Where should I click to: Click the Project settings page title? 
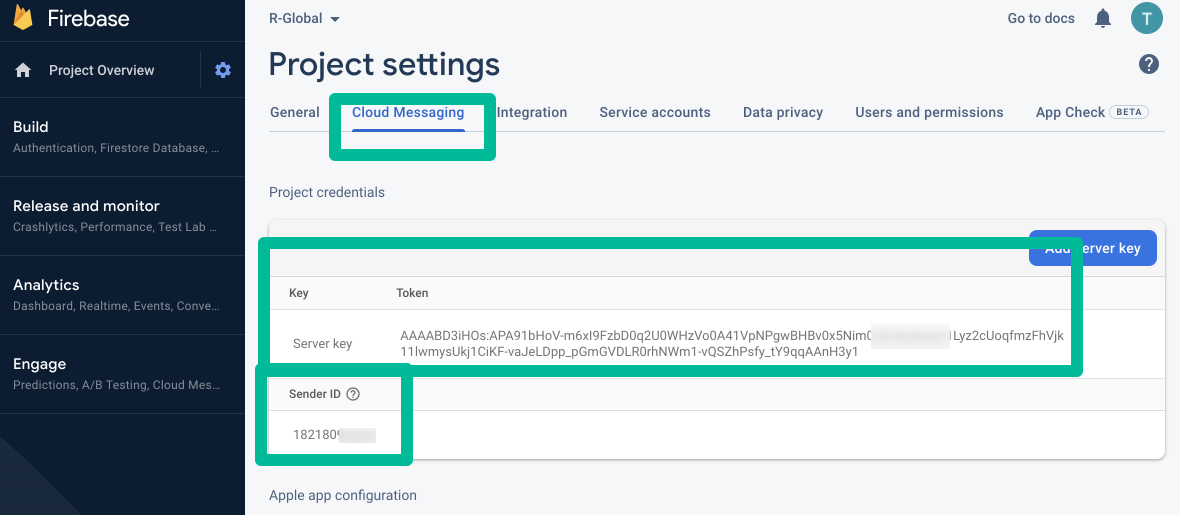click(x=384, y=65)
